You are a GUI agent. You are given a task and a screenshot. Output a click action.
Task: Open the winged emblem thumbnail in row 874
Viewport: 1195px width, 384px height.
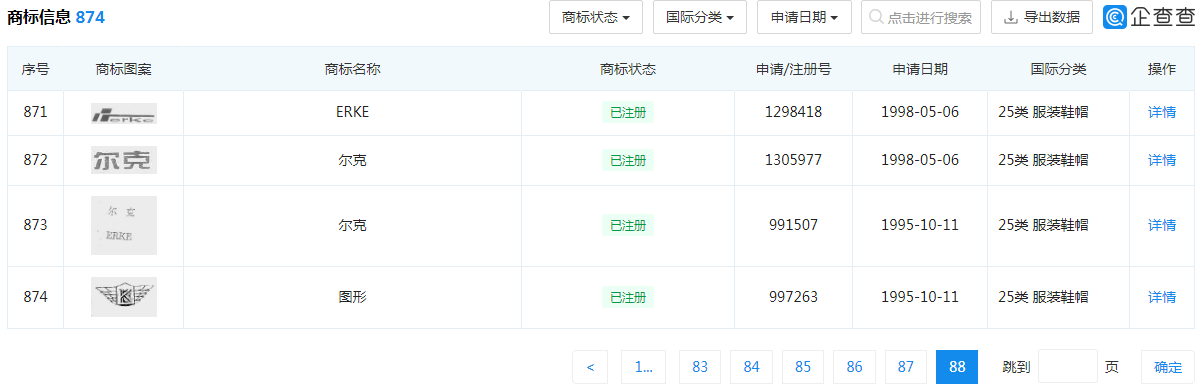point(123,297)
